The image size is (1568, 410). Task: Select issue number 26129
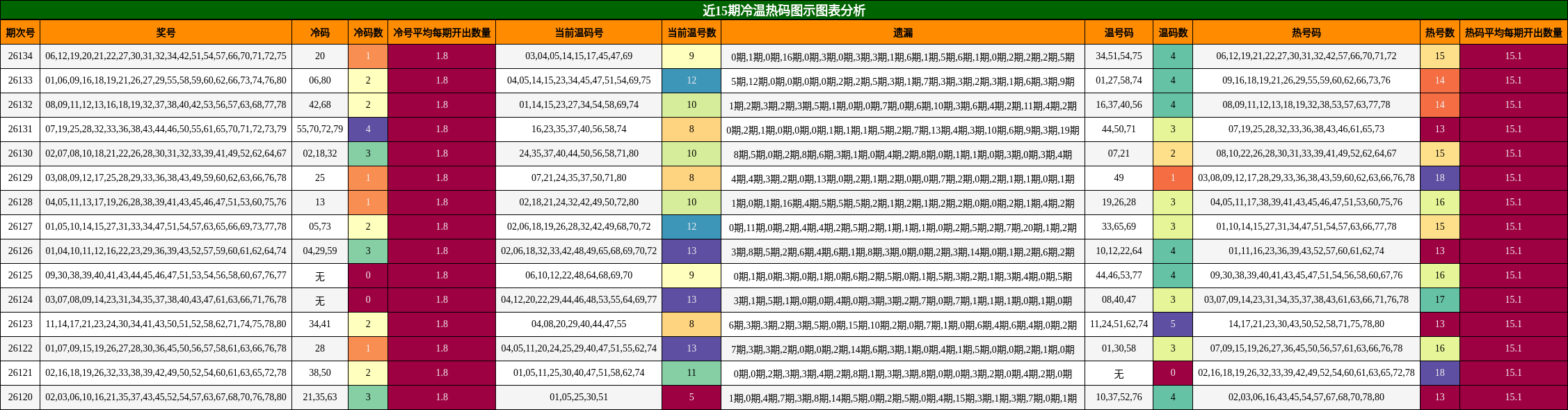coord(20,178)
